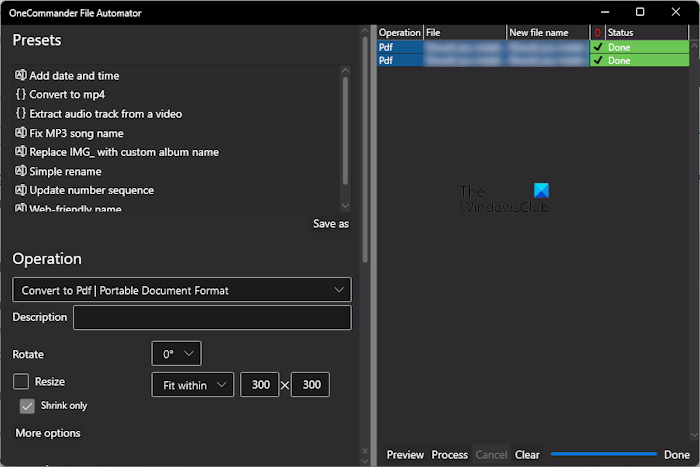Click the file list scroll up arrow

694,45
